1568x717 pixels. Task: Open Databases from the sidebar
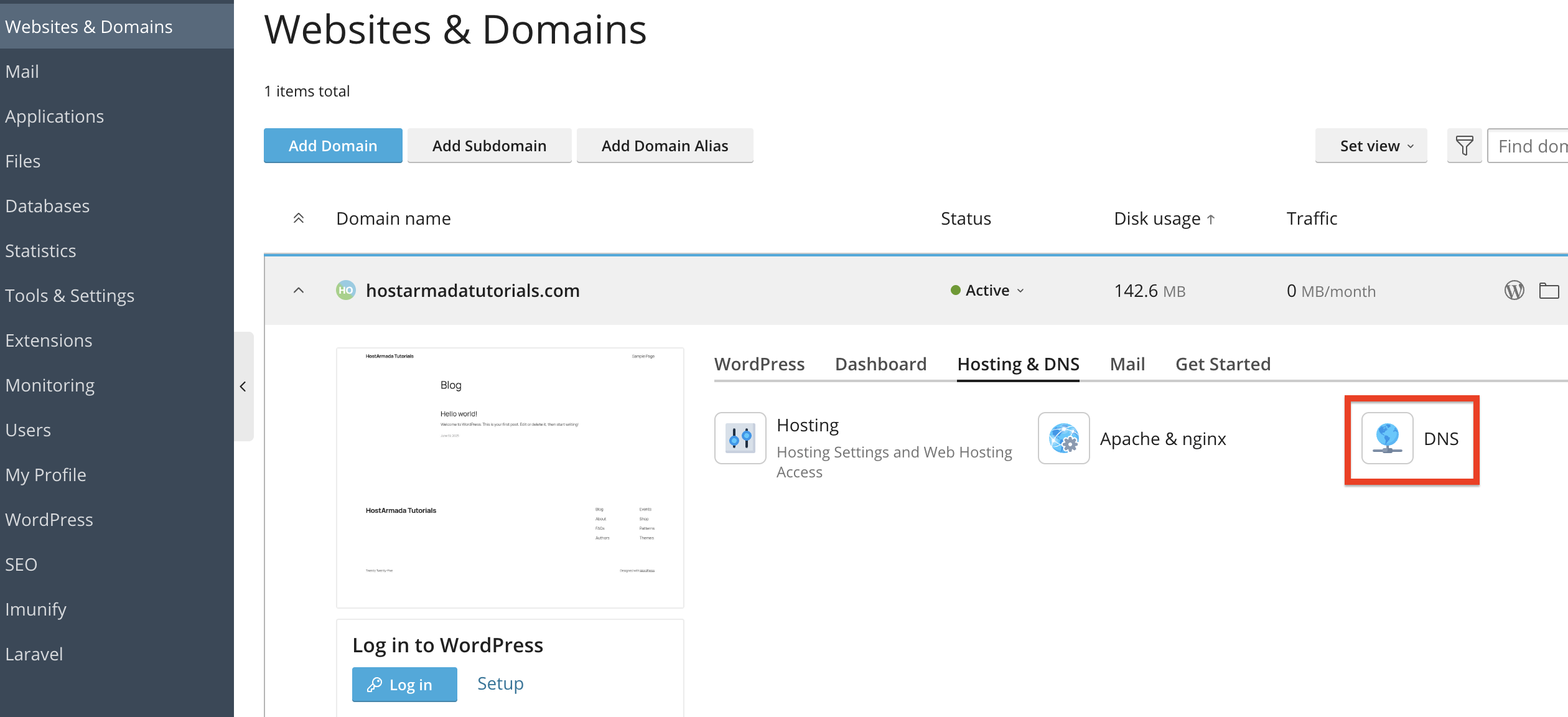[x=47, y=205]
